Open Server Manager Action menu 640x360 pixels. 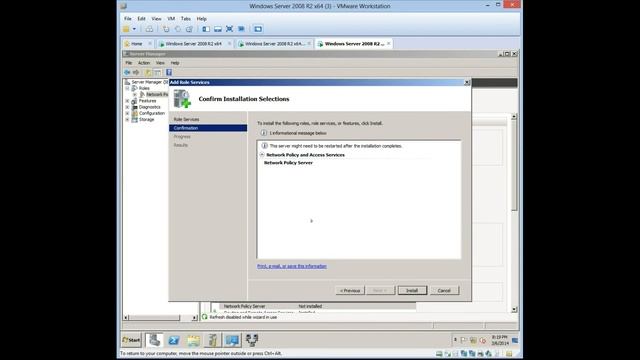click(x=144, y=63)
